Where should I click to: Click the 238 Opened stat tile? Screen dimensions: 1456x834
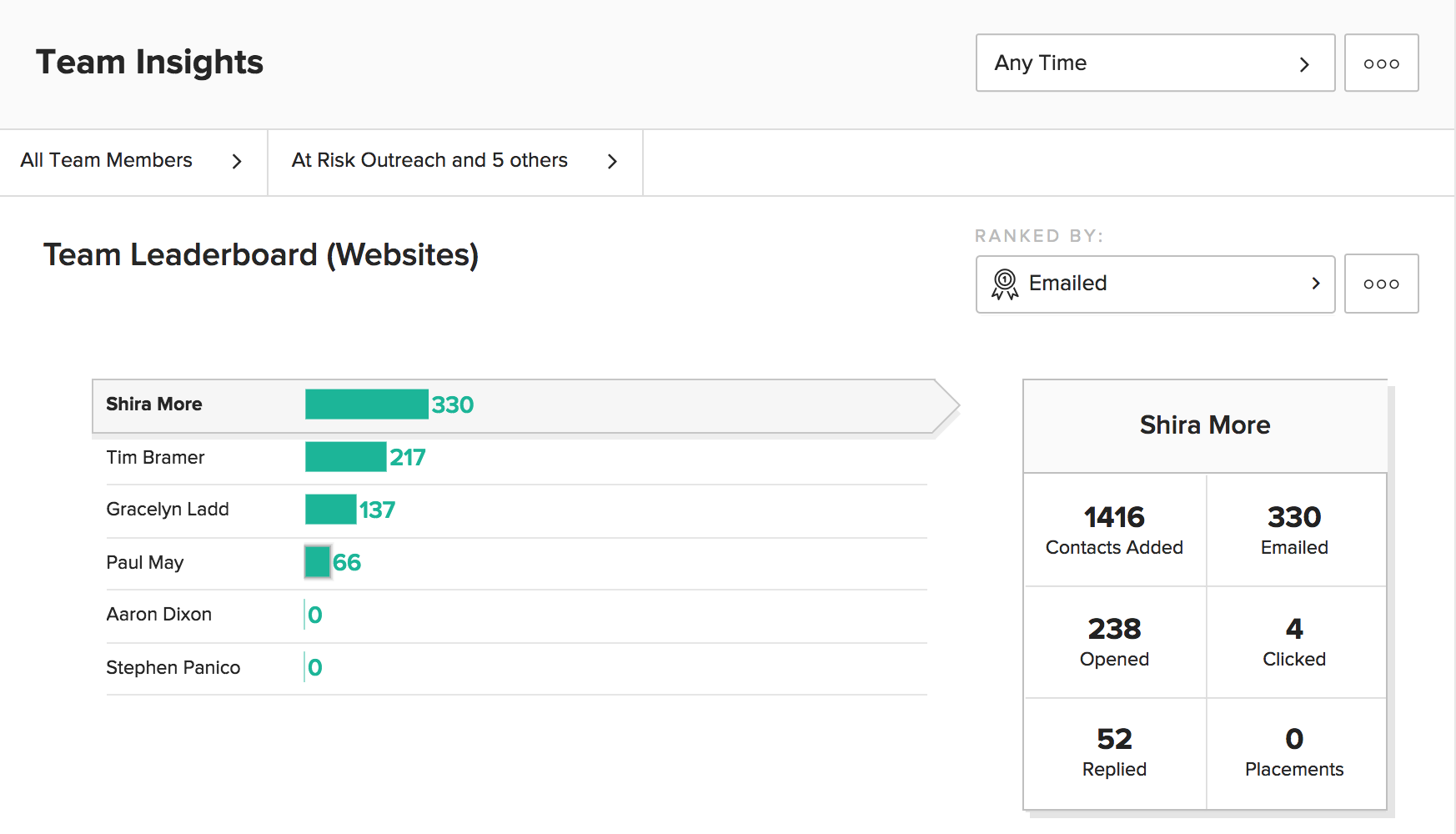(1114, 642)
